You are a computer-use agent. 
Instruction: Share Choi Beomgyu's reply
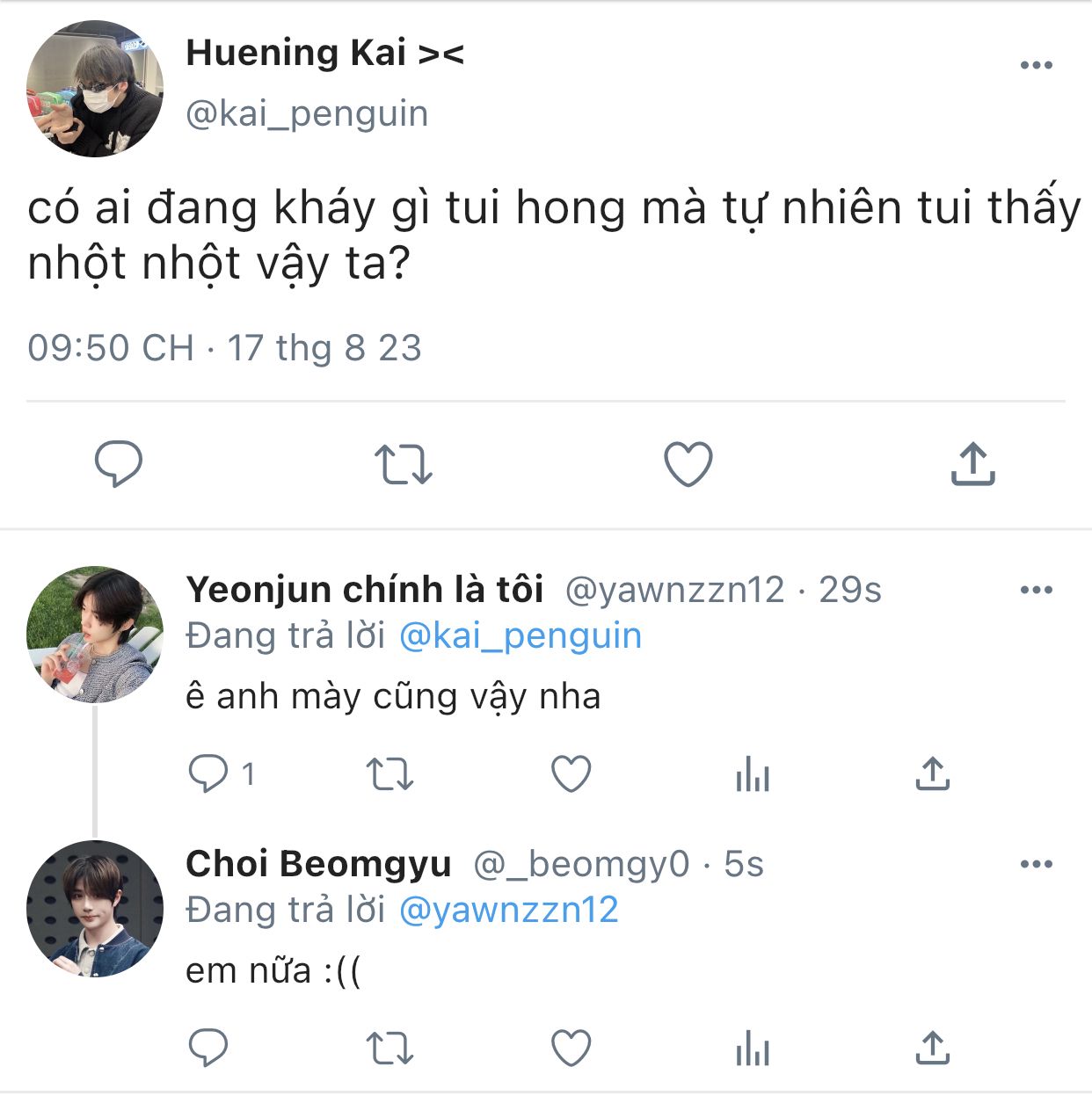[x=933, y=1047]
